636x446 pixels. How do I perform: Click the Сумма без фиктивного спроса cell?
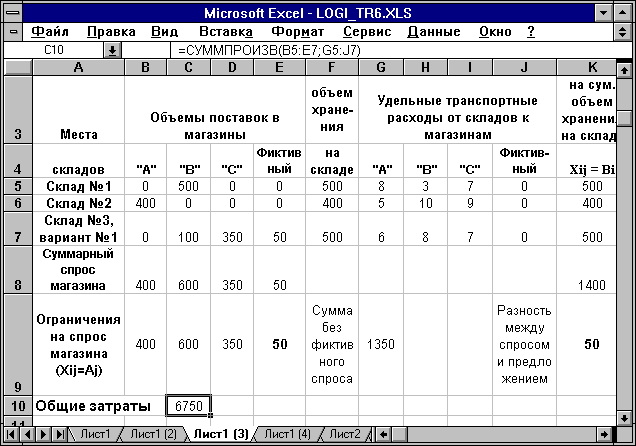click(x=332, y=345)
